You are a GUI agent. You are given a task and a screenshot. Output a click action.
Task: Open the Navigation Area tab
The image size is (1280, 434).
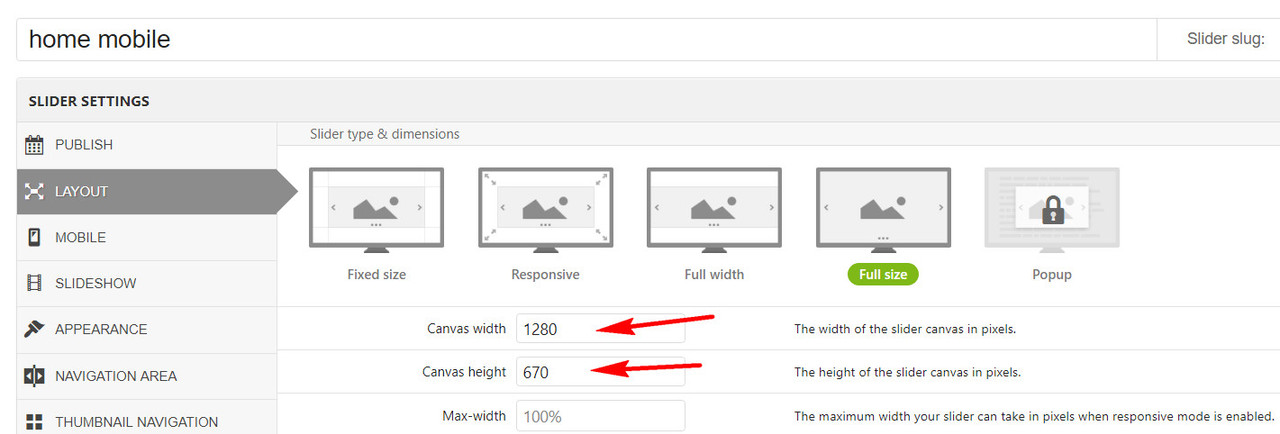point(147,376)
